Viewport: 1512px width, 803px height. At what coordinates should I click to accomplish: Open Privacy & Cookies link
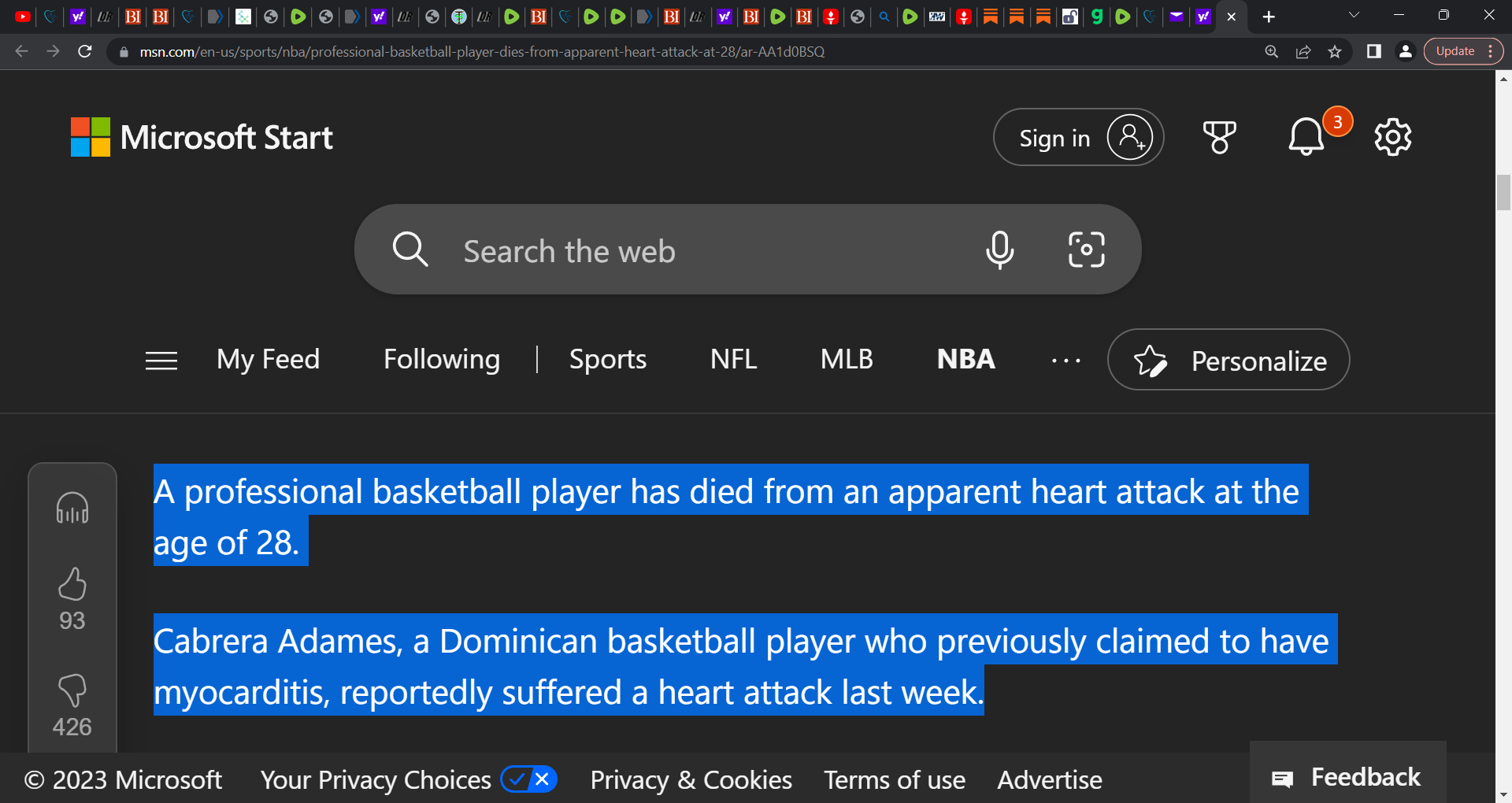tap(691, 780)
